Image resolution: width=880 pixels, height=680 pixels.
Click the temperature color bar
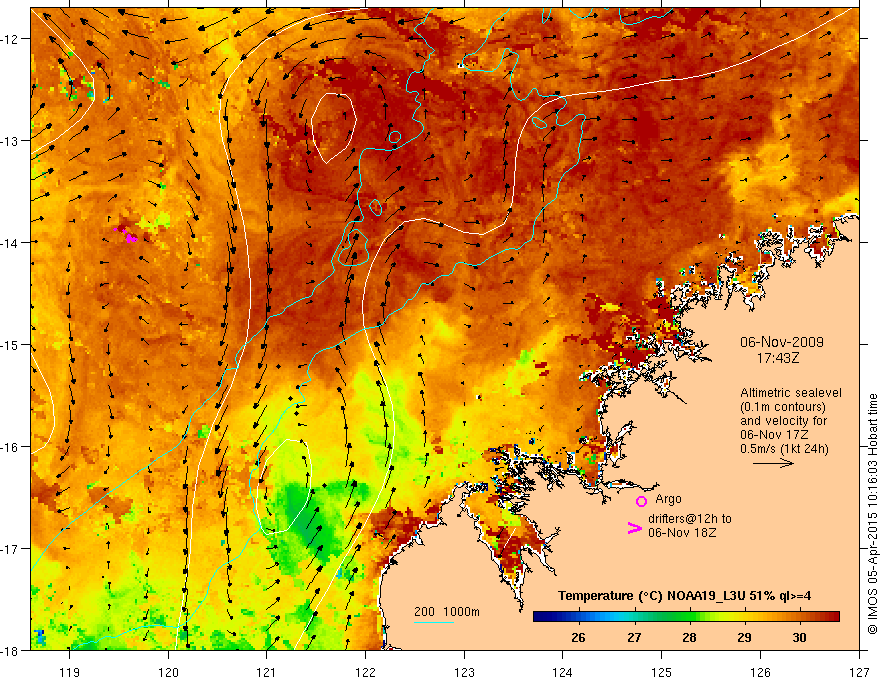click(x=686, y=617)
